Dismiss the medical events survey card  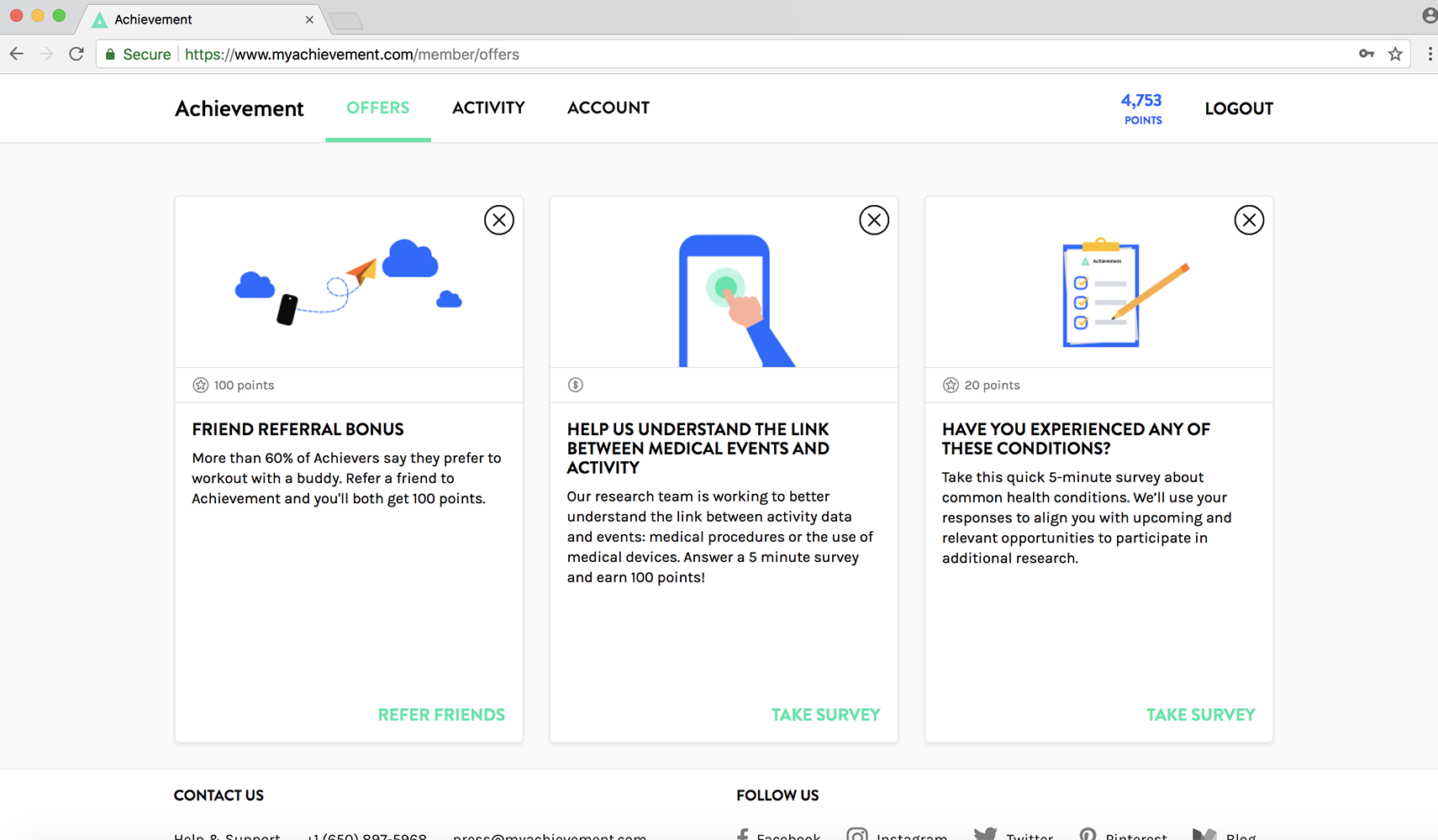[874, 220]
